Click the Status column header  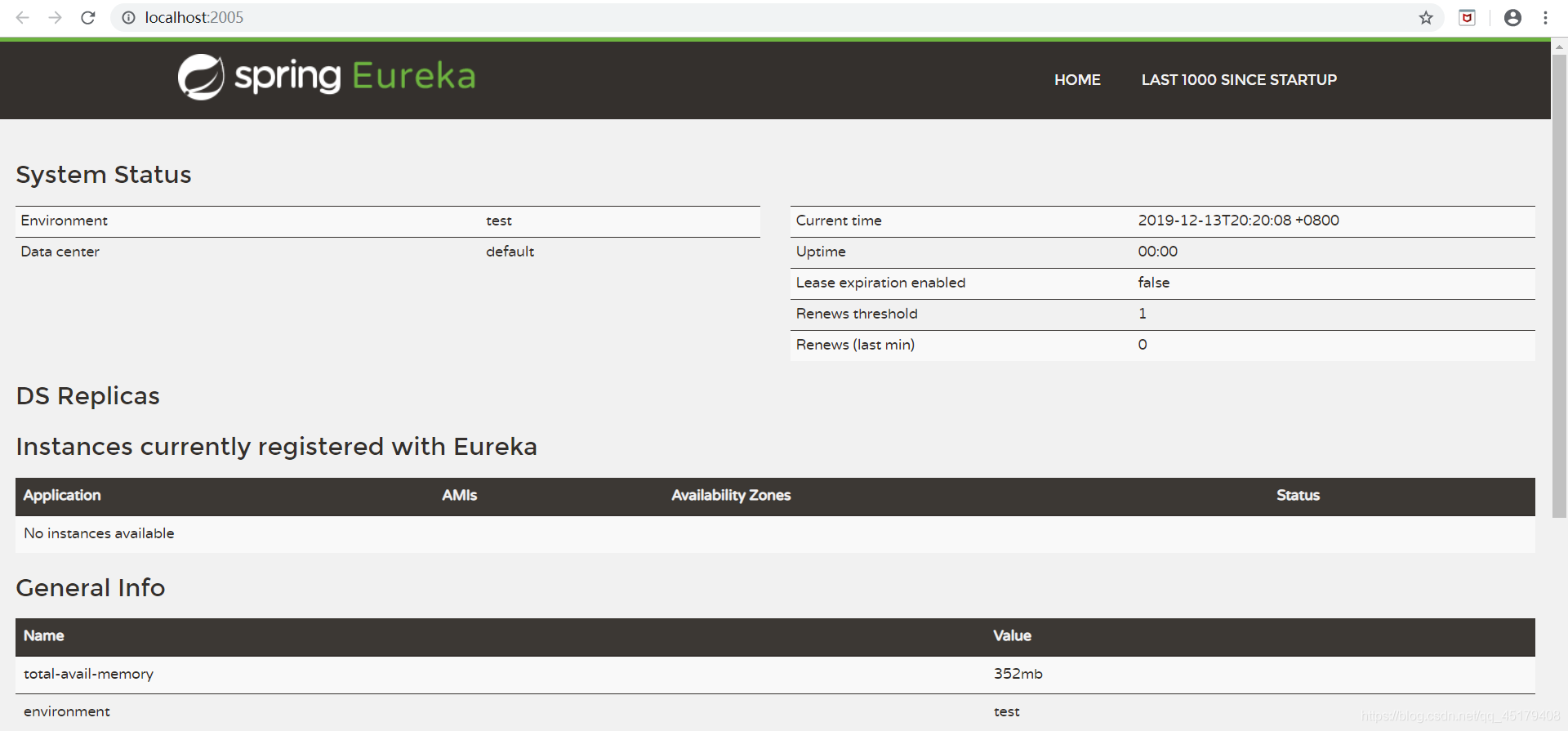tap(1298, 495)
